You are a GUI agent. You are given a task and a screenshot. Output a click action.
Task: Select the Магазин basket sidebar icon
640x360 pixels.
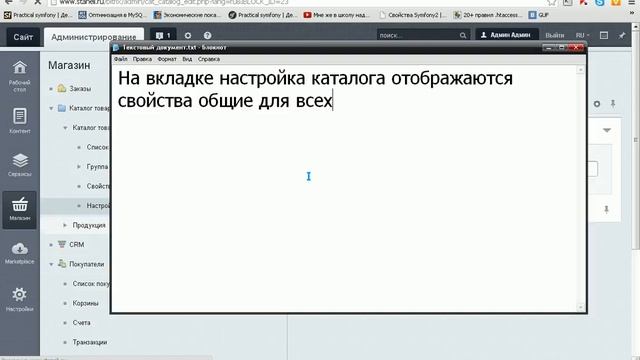coord(20,210)
